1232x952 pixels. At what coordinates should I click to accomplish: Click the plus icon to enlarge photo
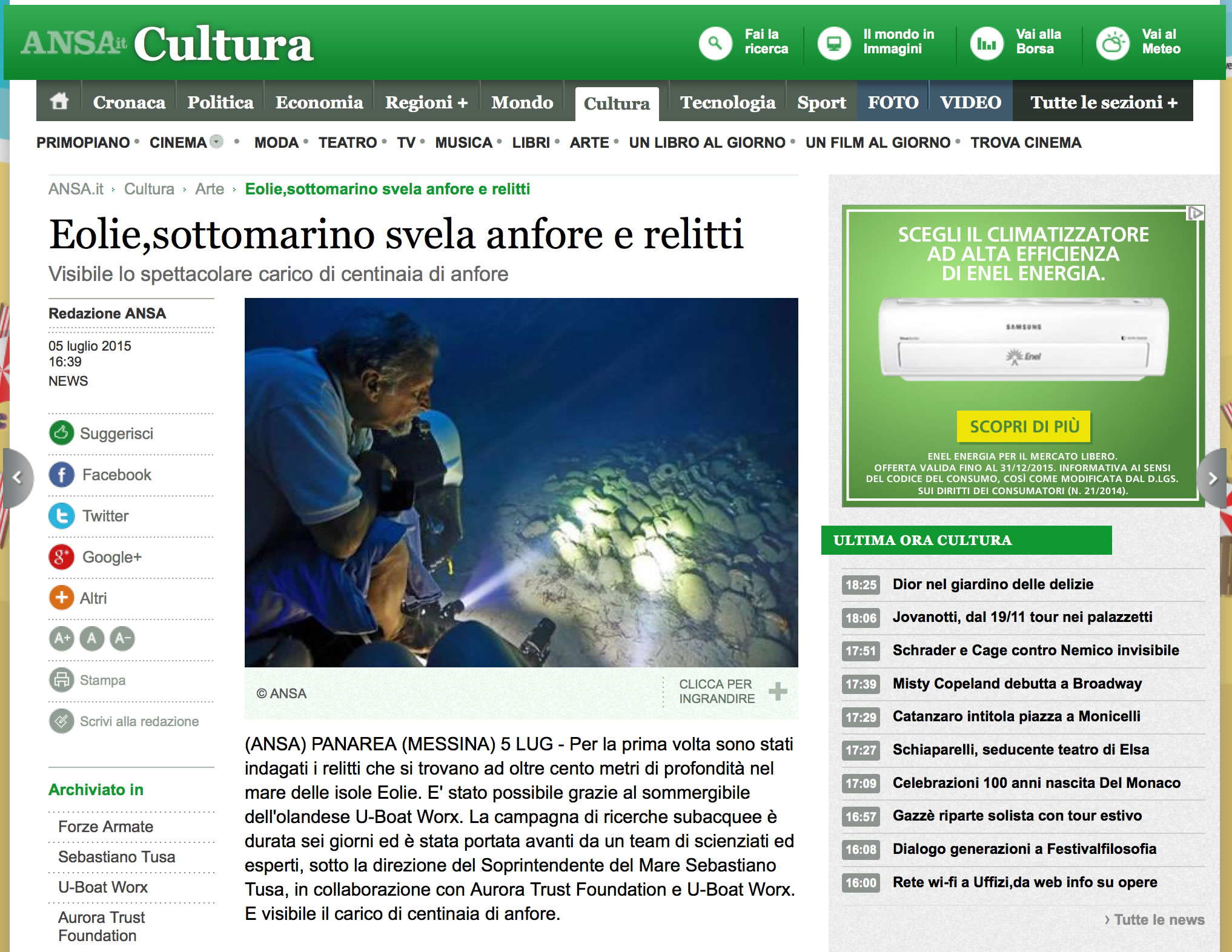[778, 691]
